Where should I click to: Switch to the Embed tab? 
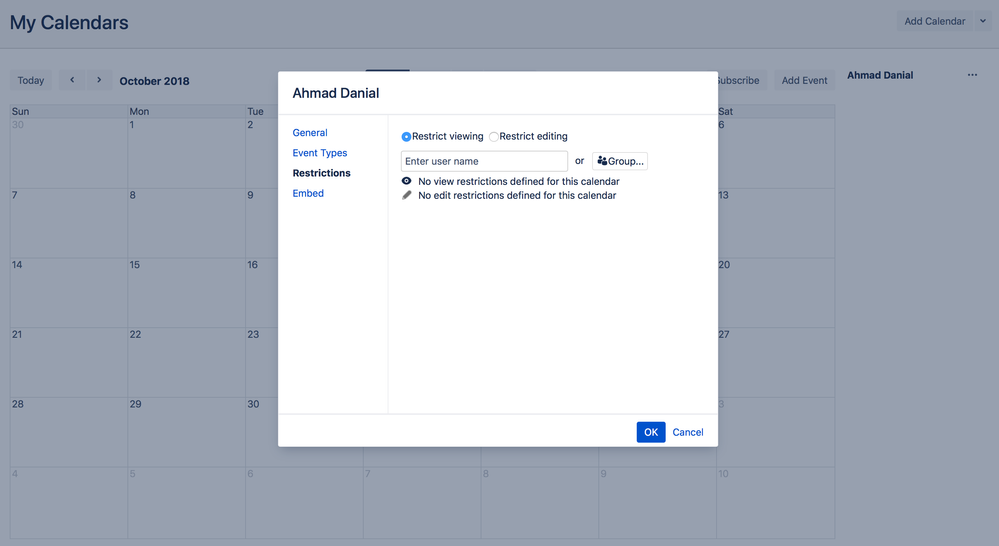tap(308, 193)
